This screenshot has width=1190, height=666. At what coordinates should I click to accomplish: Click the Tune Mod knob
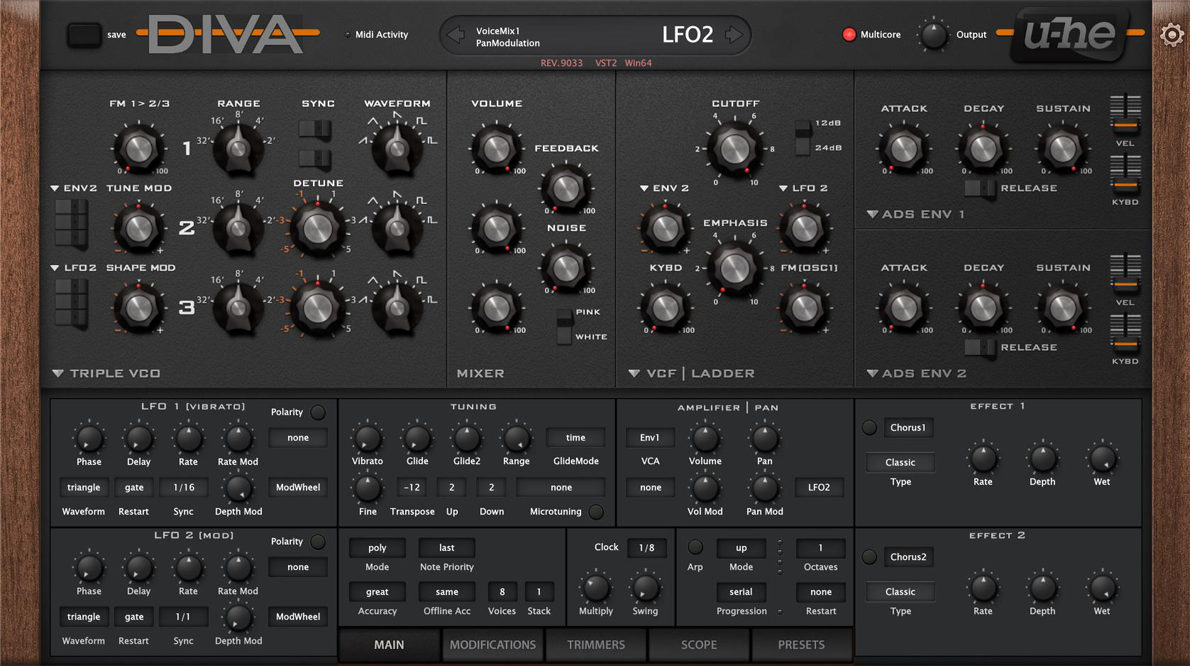pyautogui.click(x=138, y=228)
